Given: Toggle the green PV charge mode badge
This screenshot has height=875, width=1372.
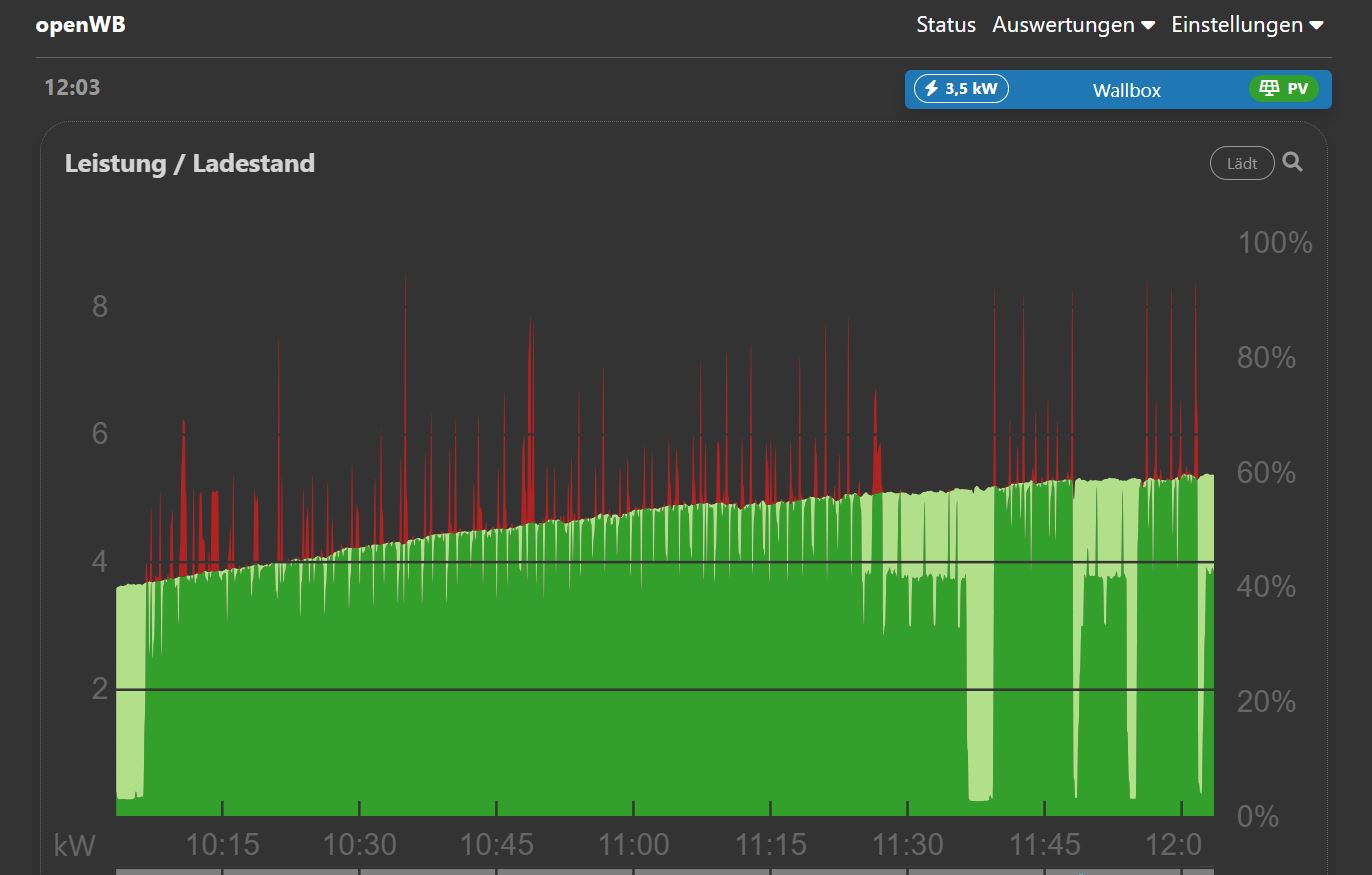Looking at the screenshot, I should point(1283,89).
